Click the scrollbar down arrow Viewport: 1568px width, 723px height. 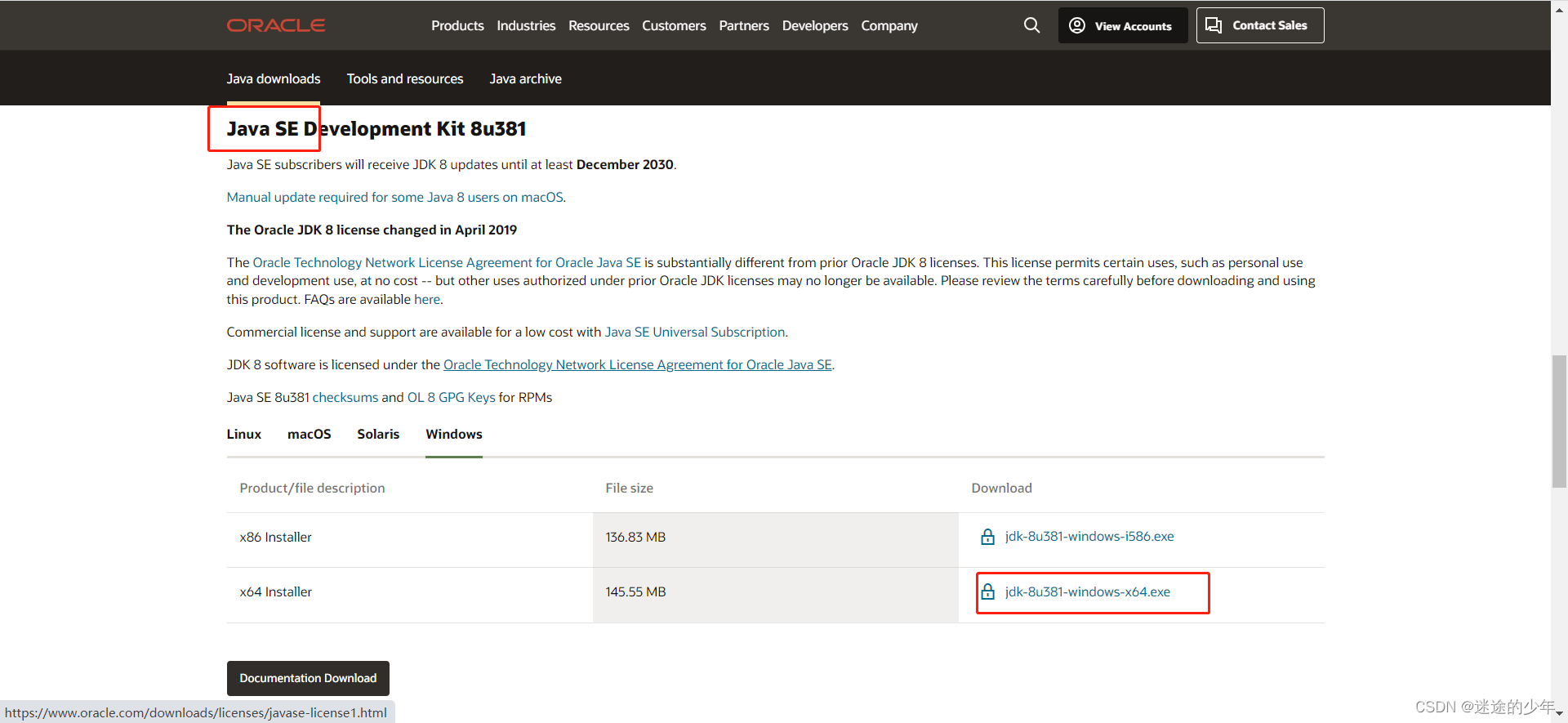point(1559,715)
